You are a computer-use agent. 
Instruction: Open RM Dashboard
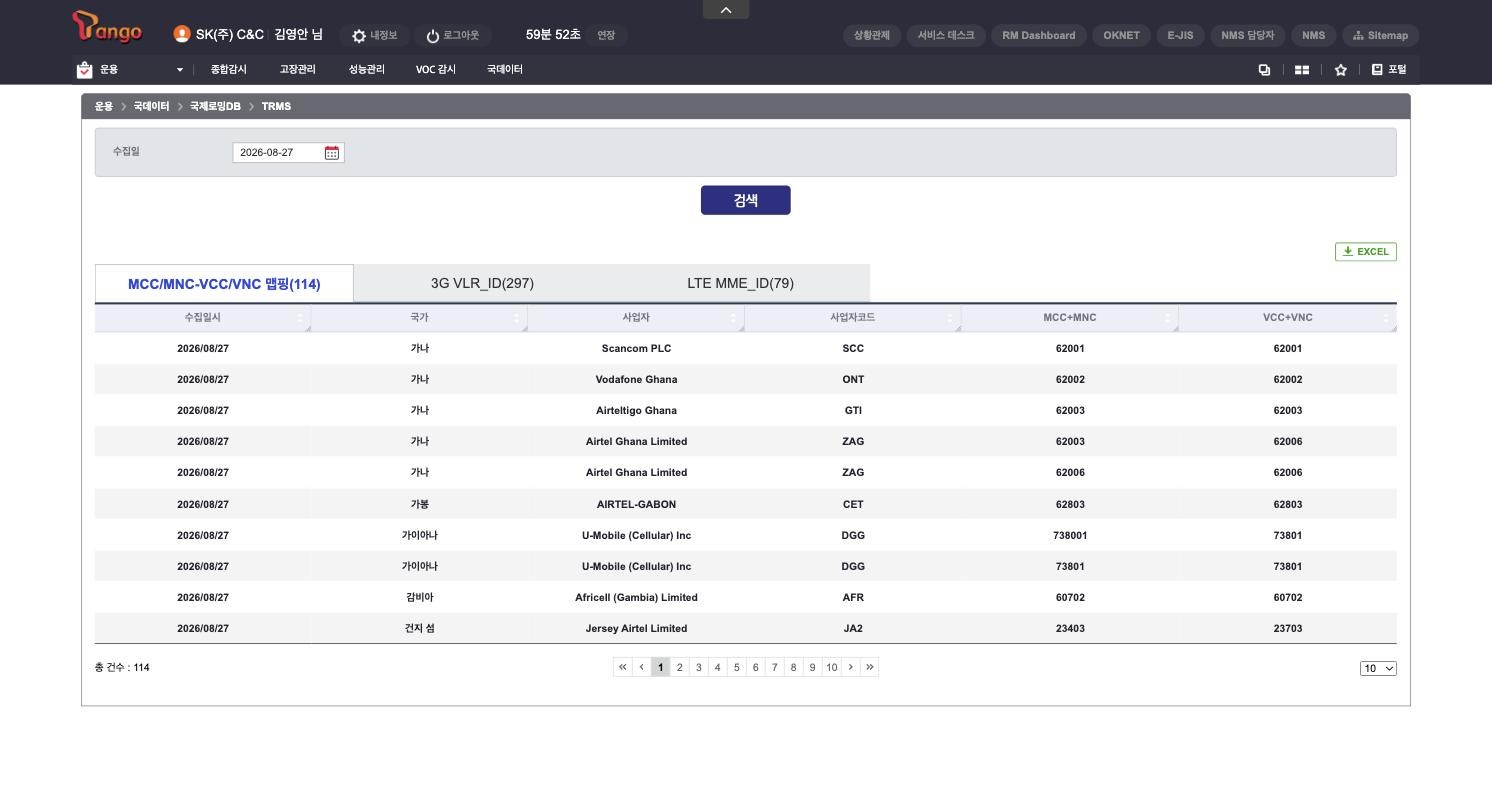click(x=1039, y=35)
